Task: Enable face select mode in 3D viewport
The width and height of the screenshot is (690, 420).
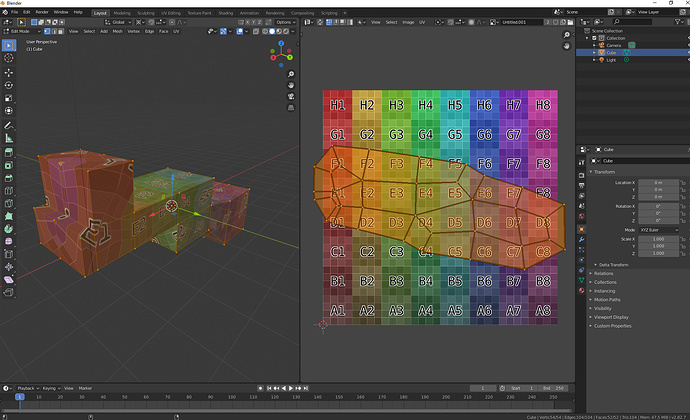Action: (61, 31)
